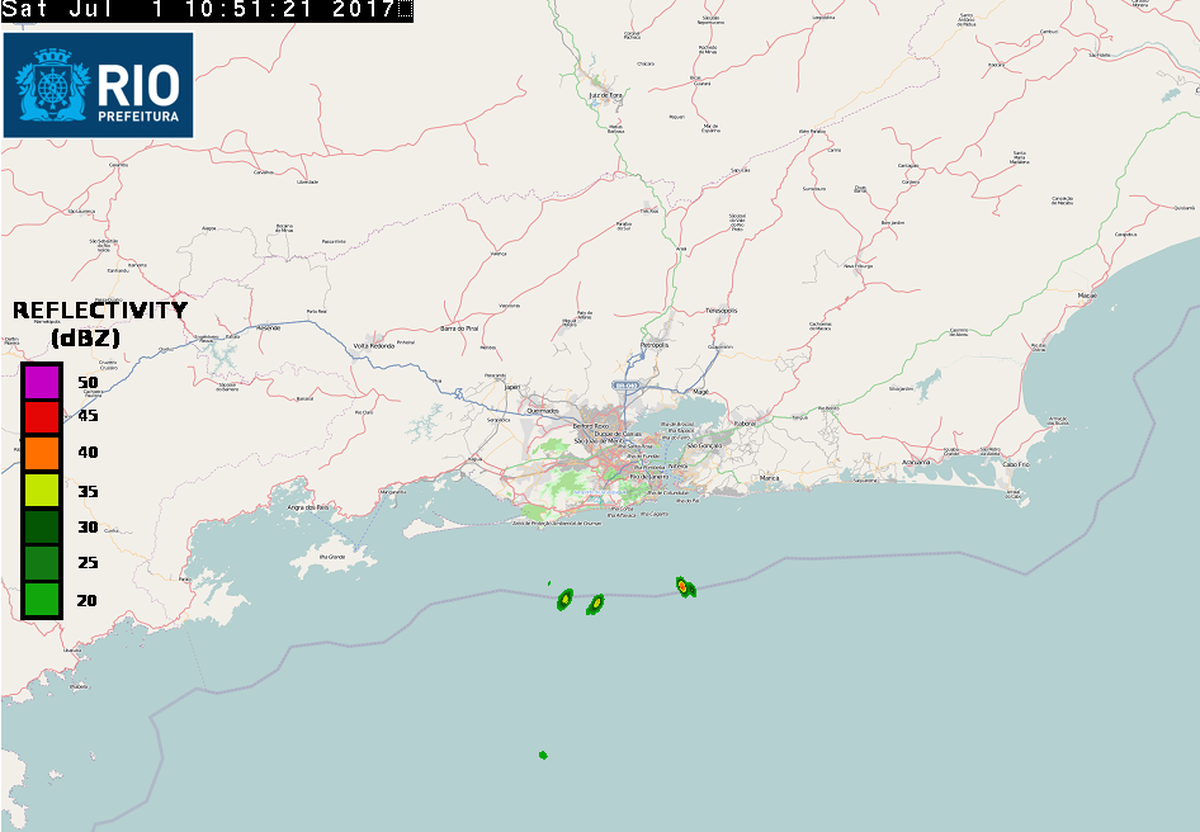Click the bright green 20 dBZ swatch

(x=41, y=599)
